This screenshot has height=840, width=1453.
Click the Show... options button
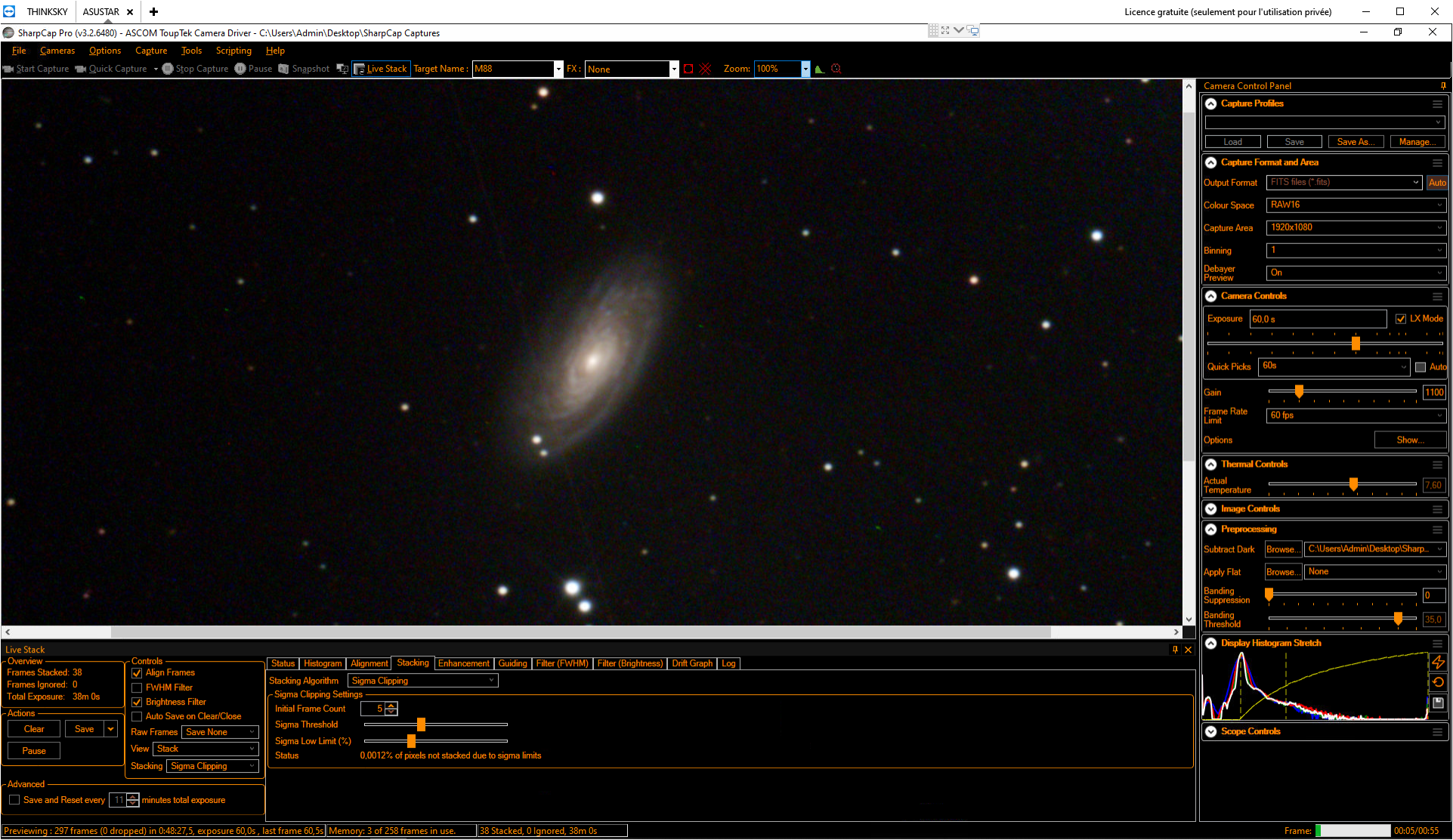[1410, 440]
